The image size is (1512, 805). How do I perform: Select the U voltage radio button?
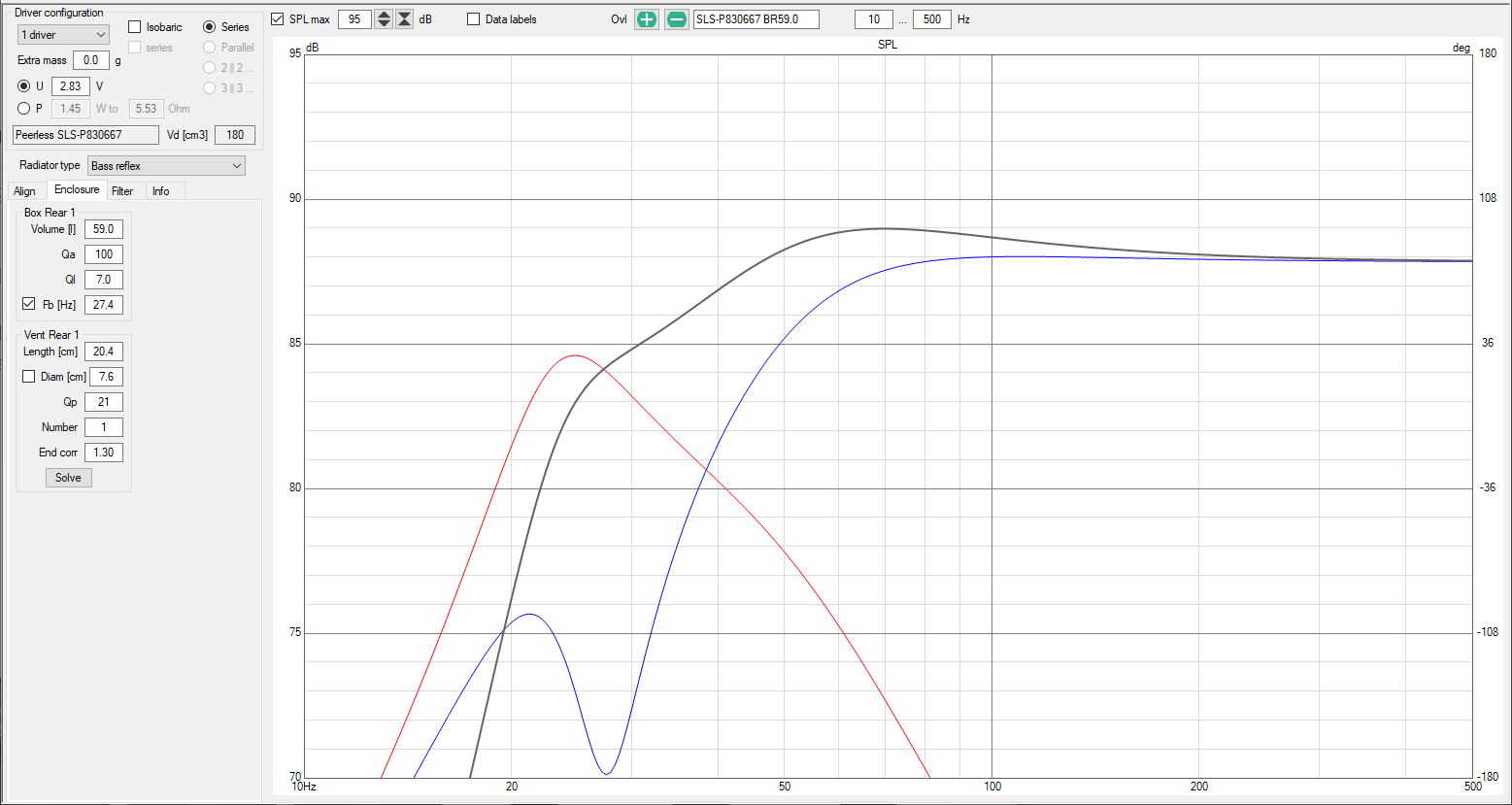(24, 86)
